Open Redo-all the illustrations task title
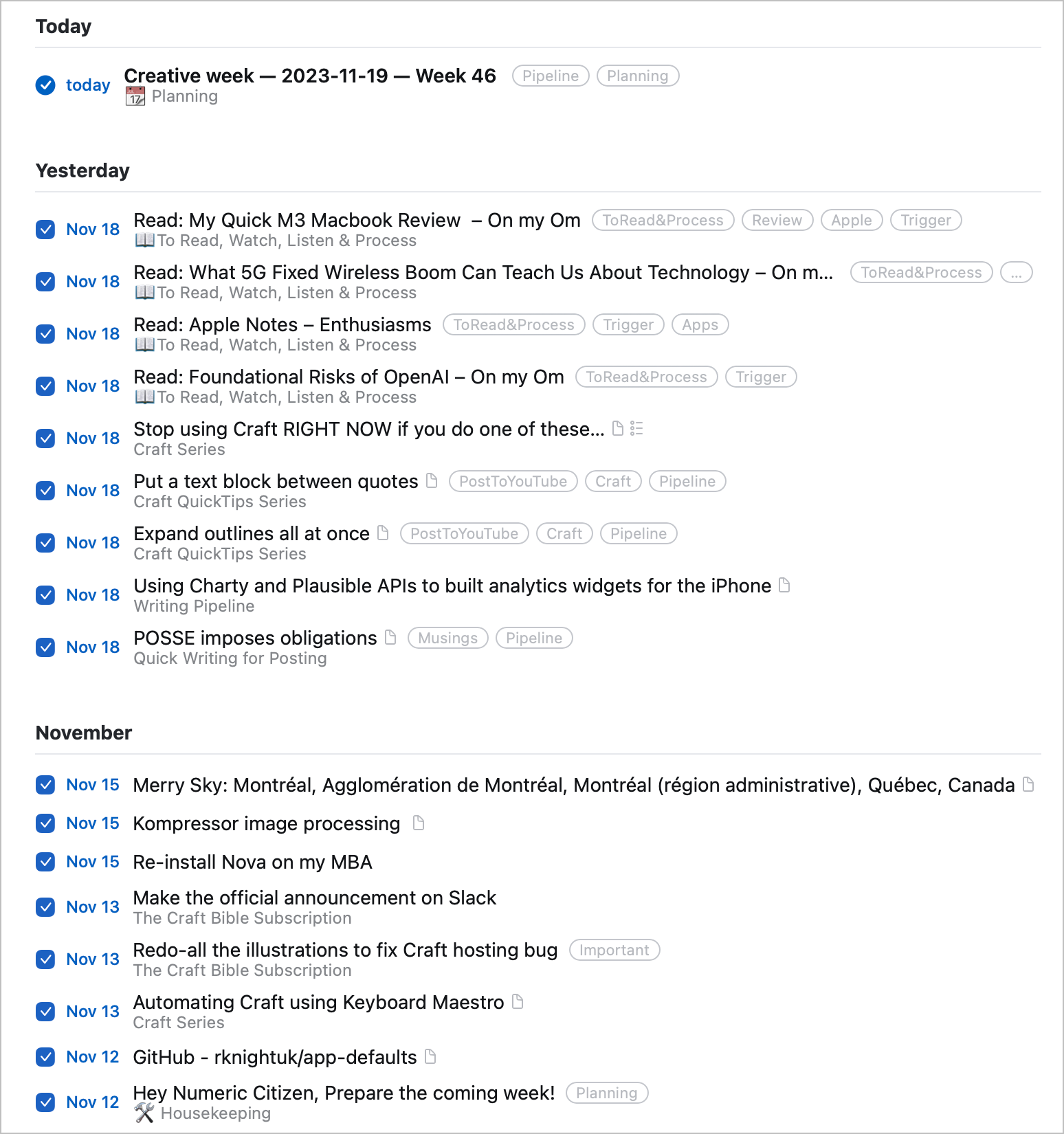Viewport: 1064px width, 1134px height. click(346, 950)
